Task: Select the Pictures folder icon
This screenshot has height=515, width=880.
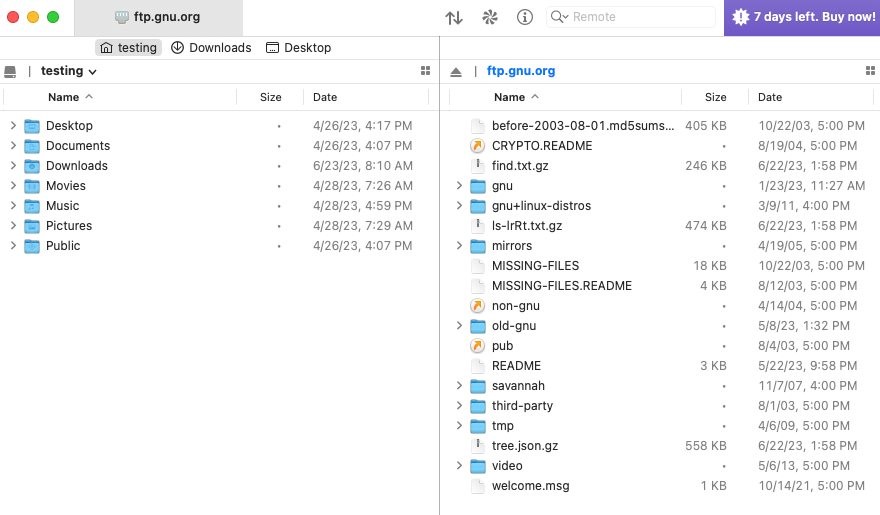Action: 32,226
